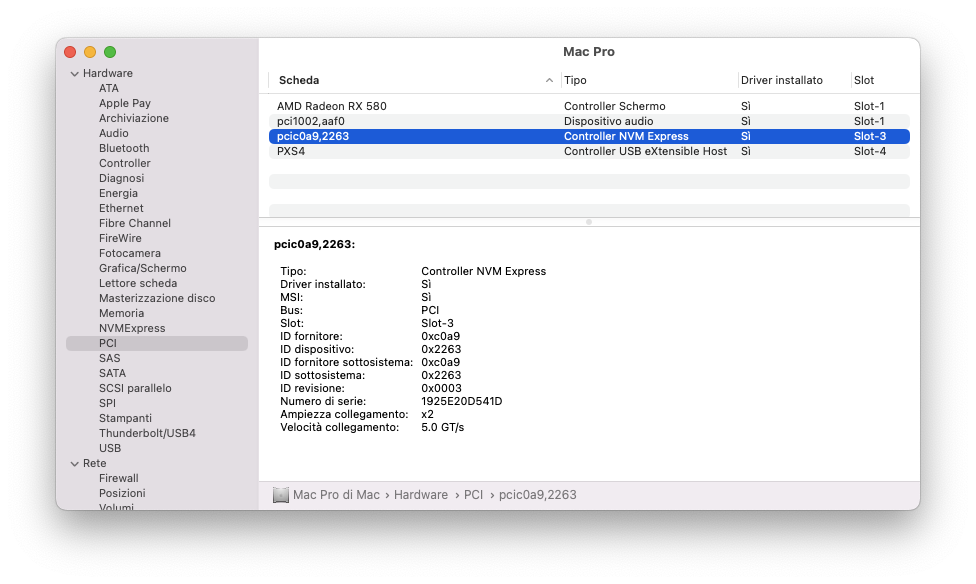Click Mac Pro di Mac in path bar
976x584 pixels.
(x=336, y=495)
